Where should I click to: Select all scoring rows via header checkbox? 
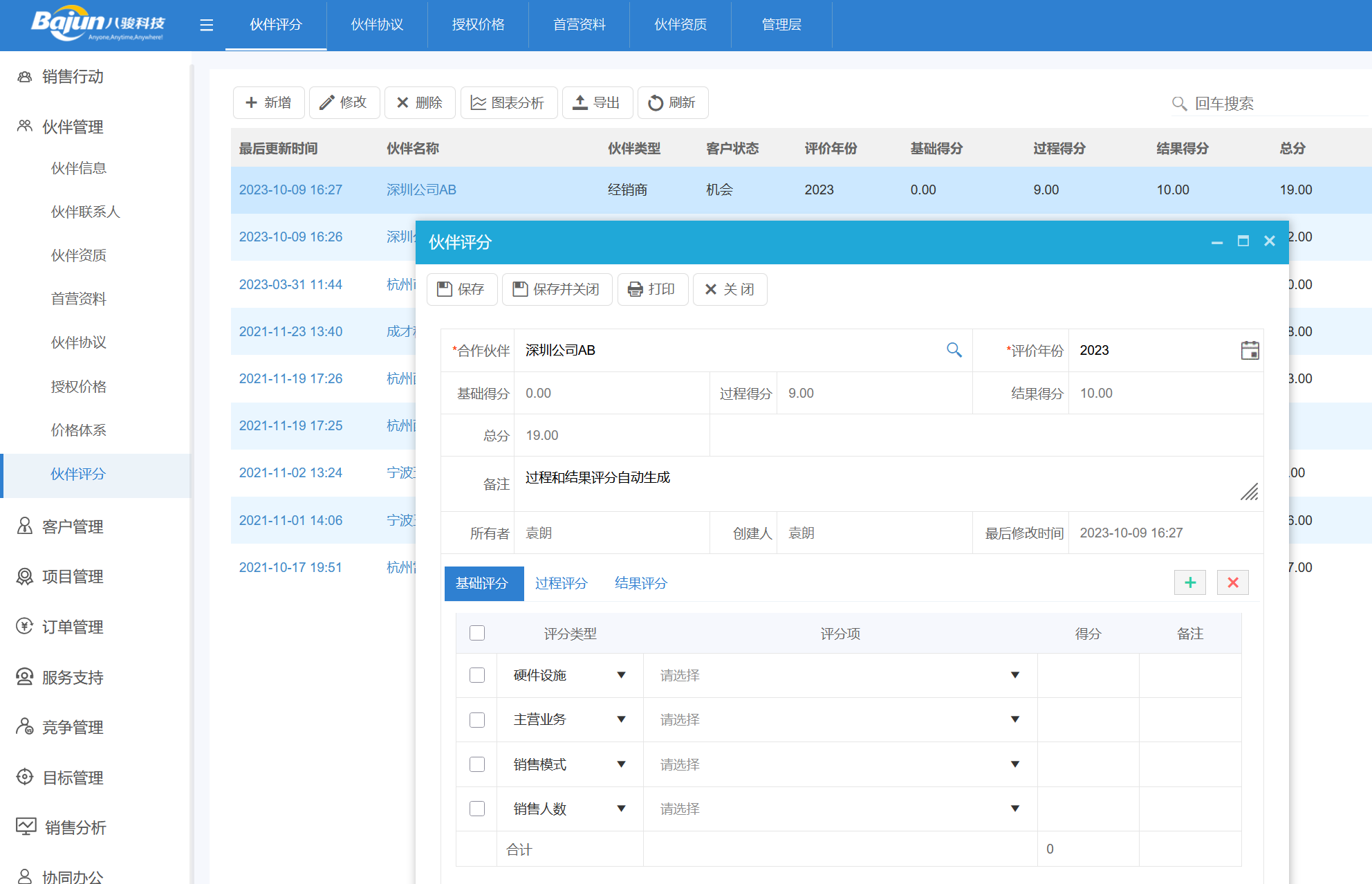[477, 632]
